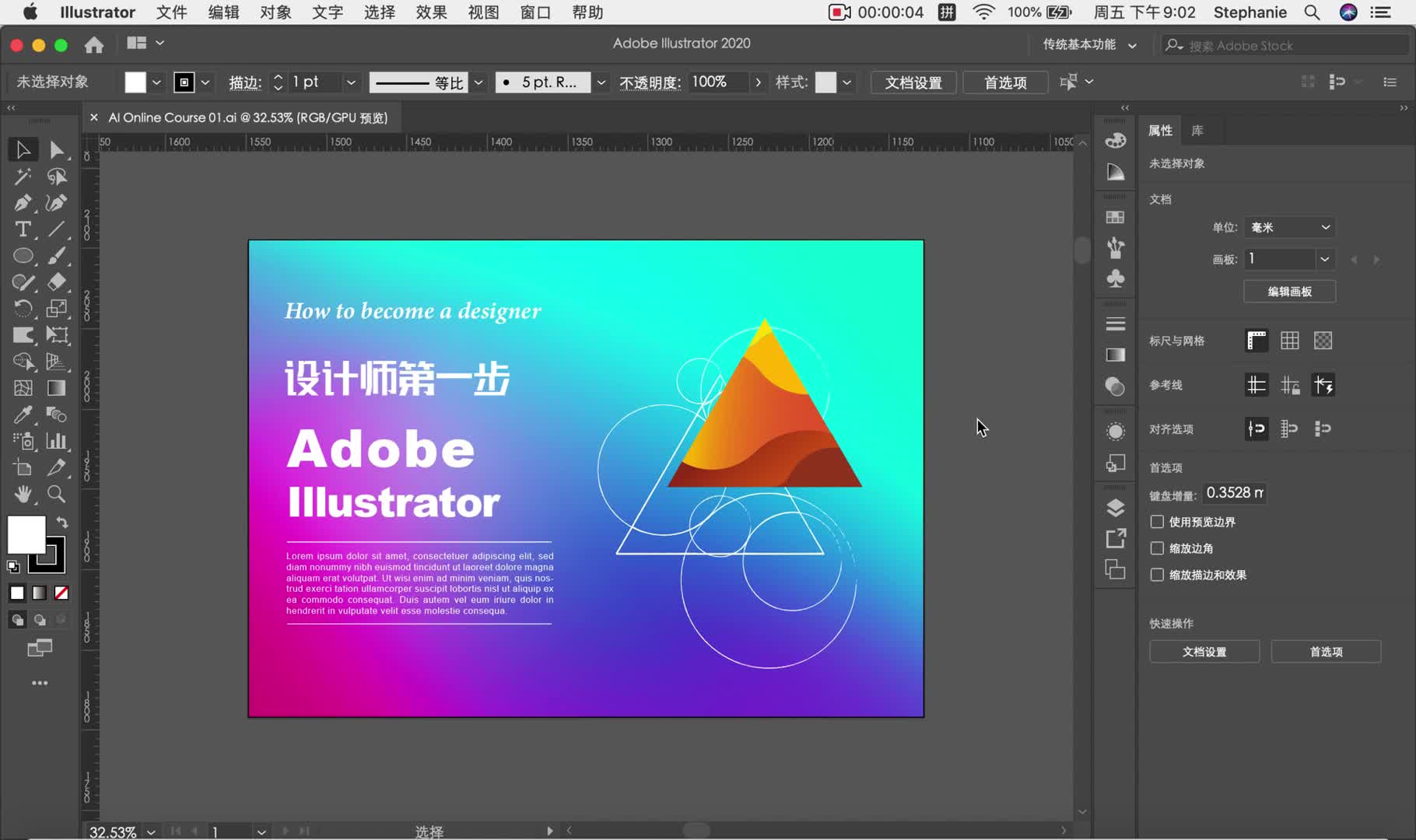This screenshot has width=1416, height=840.
Task: Open the Layers panel in the right sidebar
Action: pos(1115,506)
